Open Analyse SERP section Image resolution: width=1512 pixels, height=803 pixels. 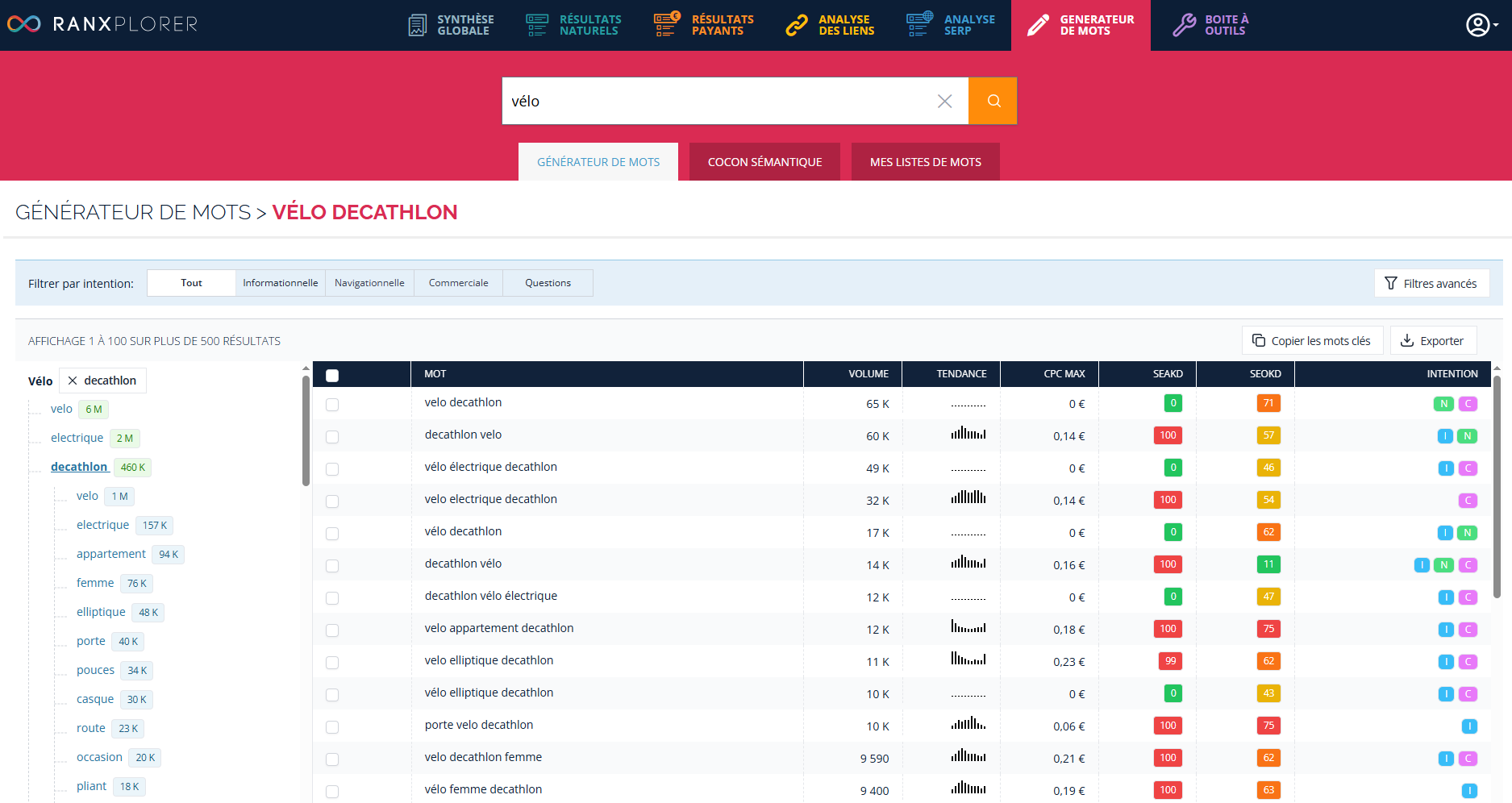(950, 25)
